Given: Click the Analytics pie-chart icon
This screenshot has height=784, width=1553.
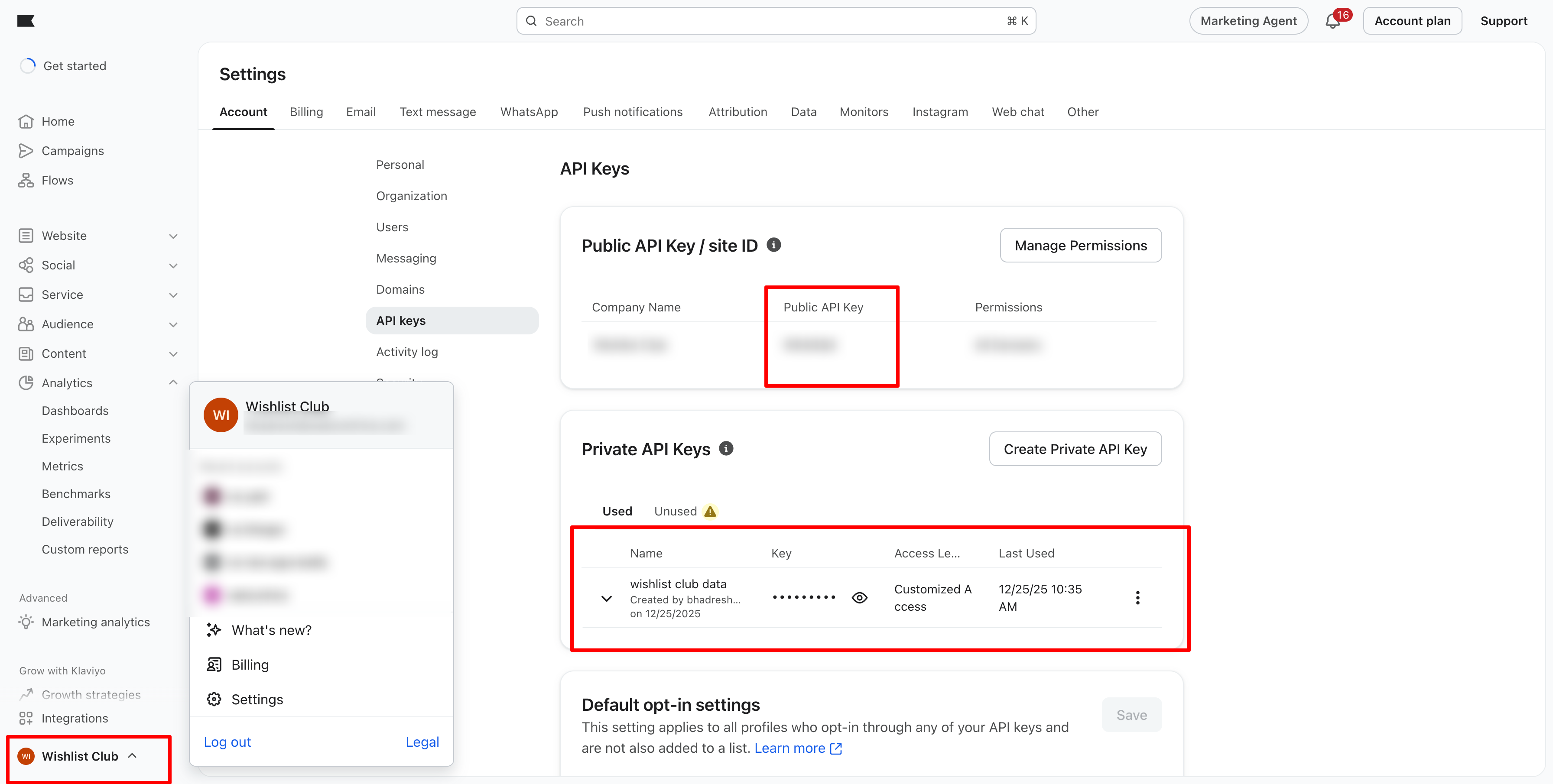Looking at the screenshot, I should pyautogui.click(x=26, y=383).
